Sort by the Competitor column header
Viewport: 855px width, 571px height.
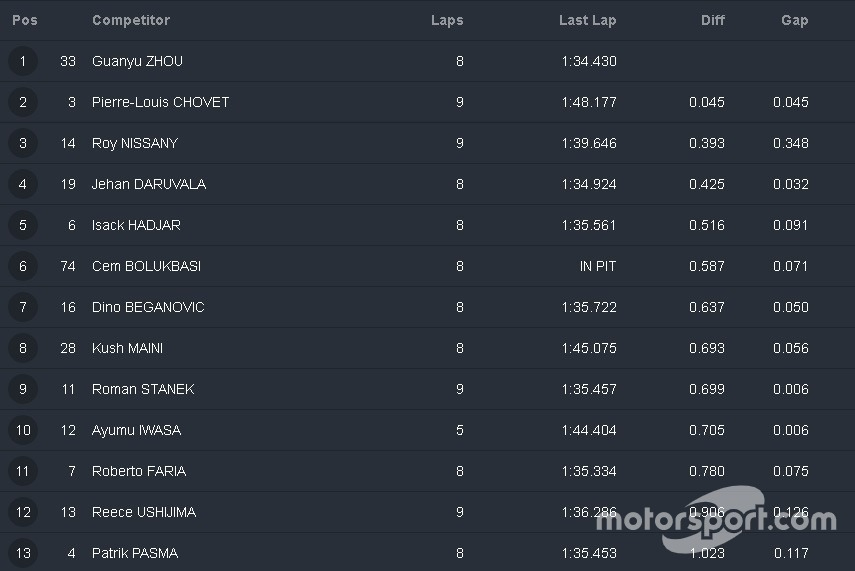point(131,20)
